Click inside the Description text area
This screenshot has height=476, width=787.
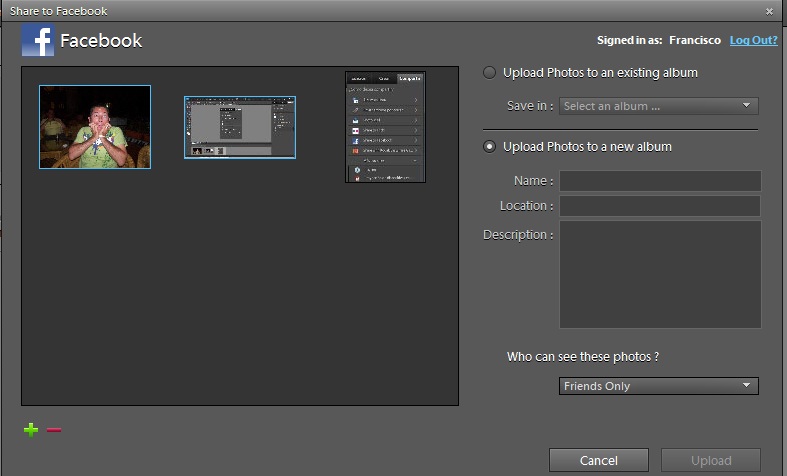pos(659,274)
